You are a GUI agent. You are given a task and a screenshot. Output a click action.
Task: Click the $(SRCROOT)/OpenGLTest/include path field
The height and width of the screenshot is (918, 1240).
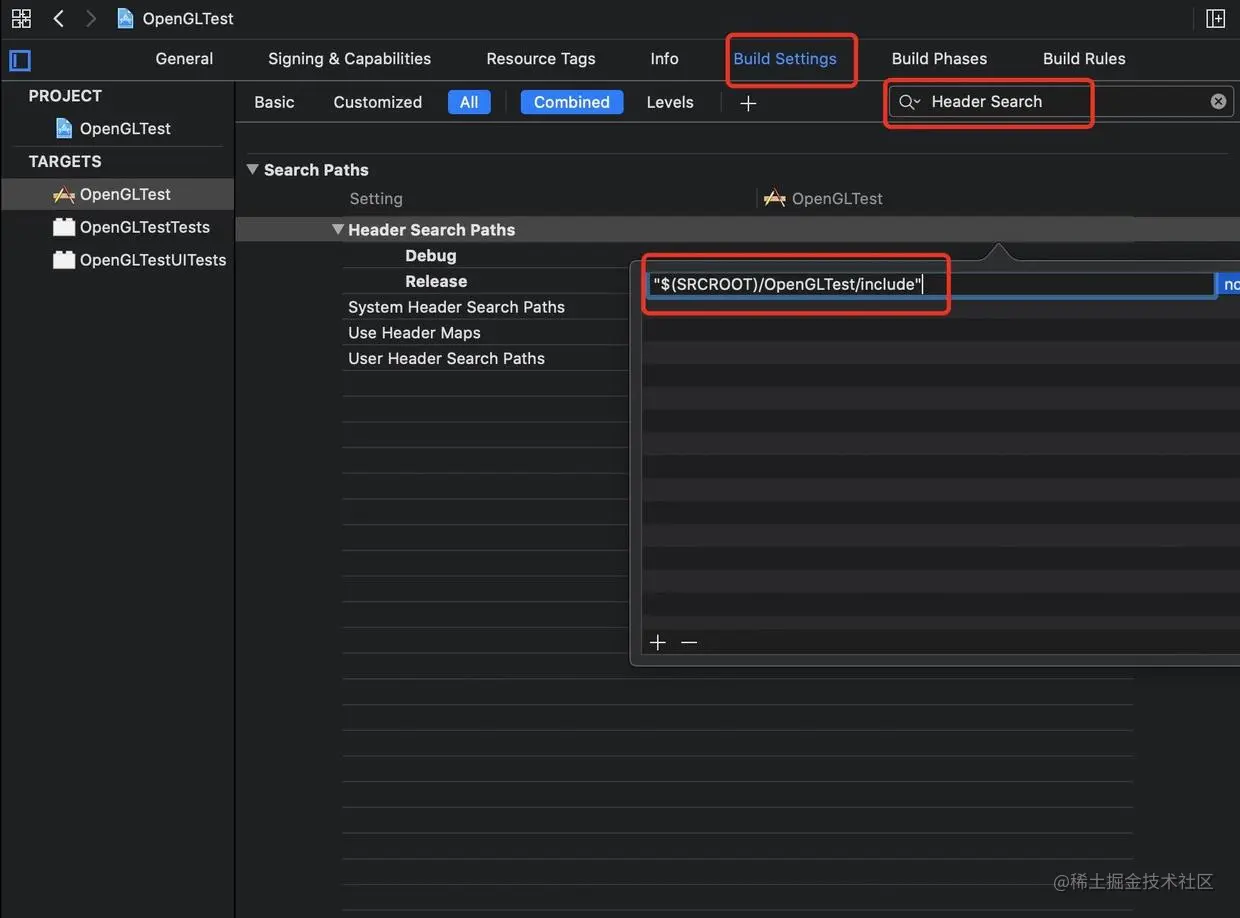coord(930,284)
